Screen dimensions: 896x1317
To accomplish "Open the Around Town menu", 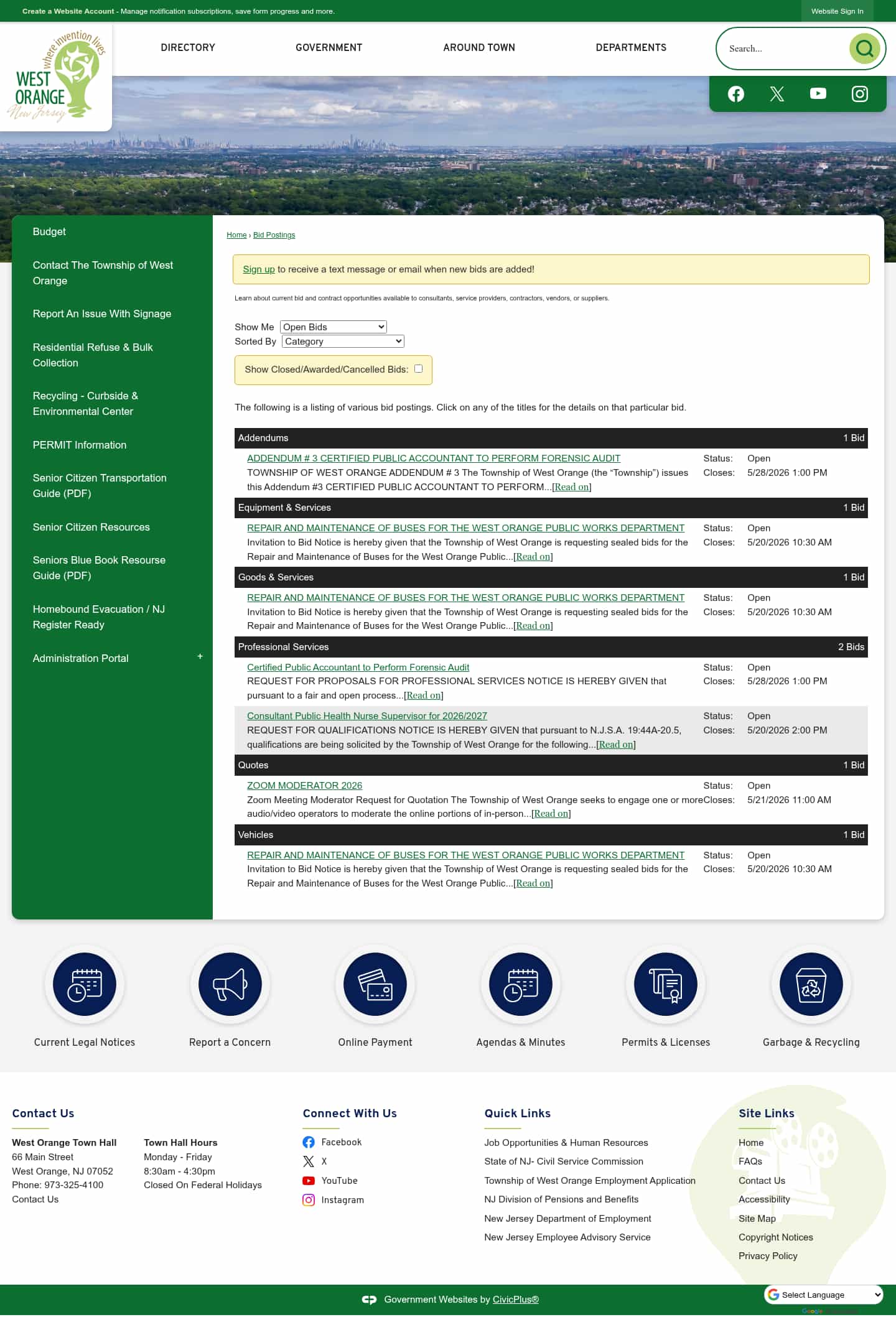I will [479, 48].
